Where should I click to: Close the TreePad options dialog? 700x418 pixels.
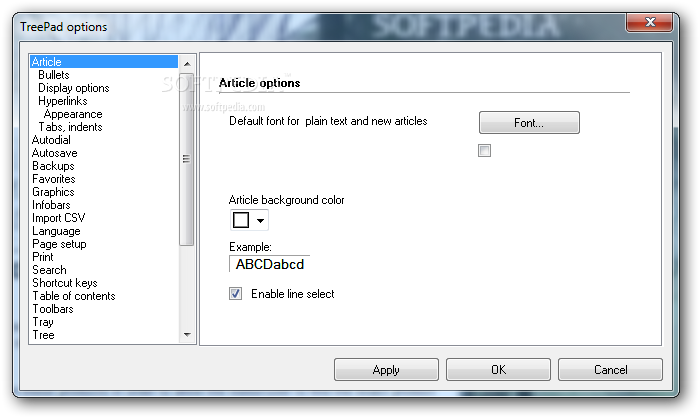click(x=650, y=22)
